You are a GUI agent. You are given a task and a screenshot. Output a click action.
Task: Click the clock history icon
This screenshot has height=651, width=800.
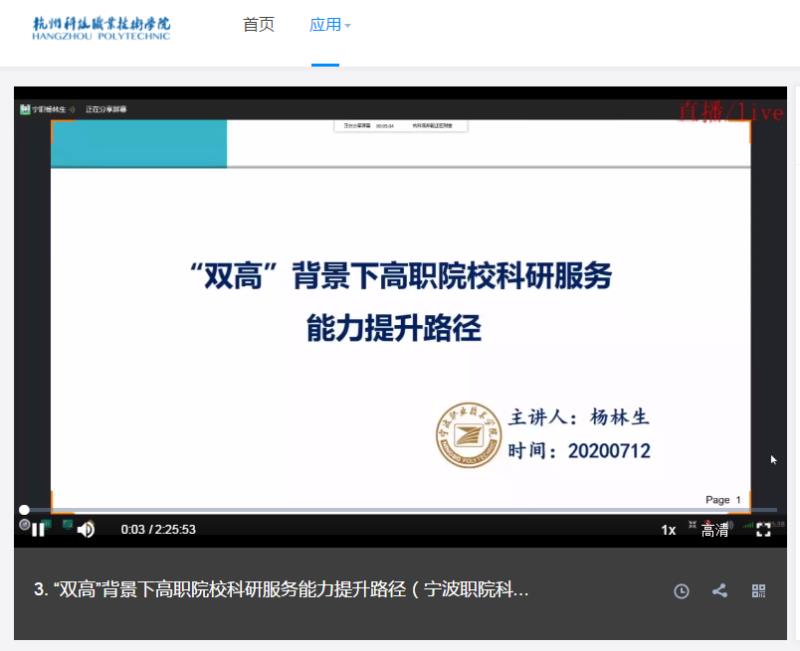[x=681, y=591]
